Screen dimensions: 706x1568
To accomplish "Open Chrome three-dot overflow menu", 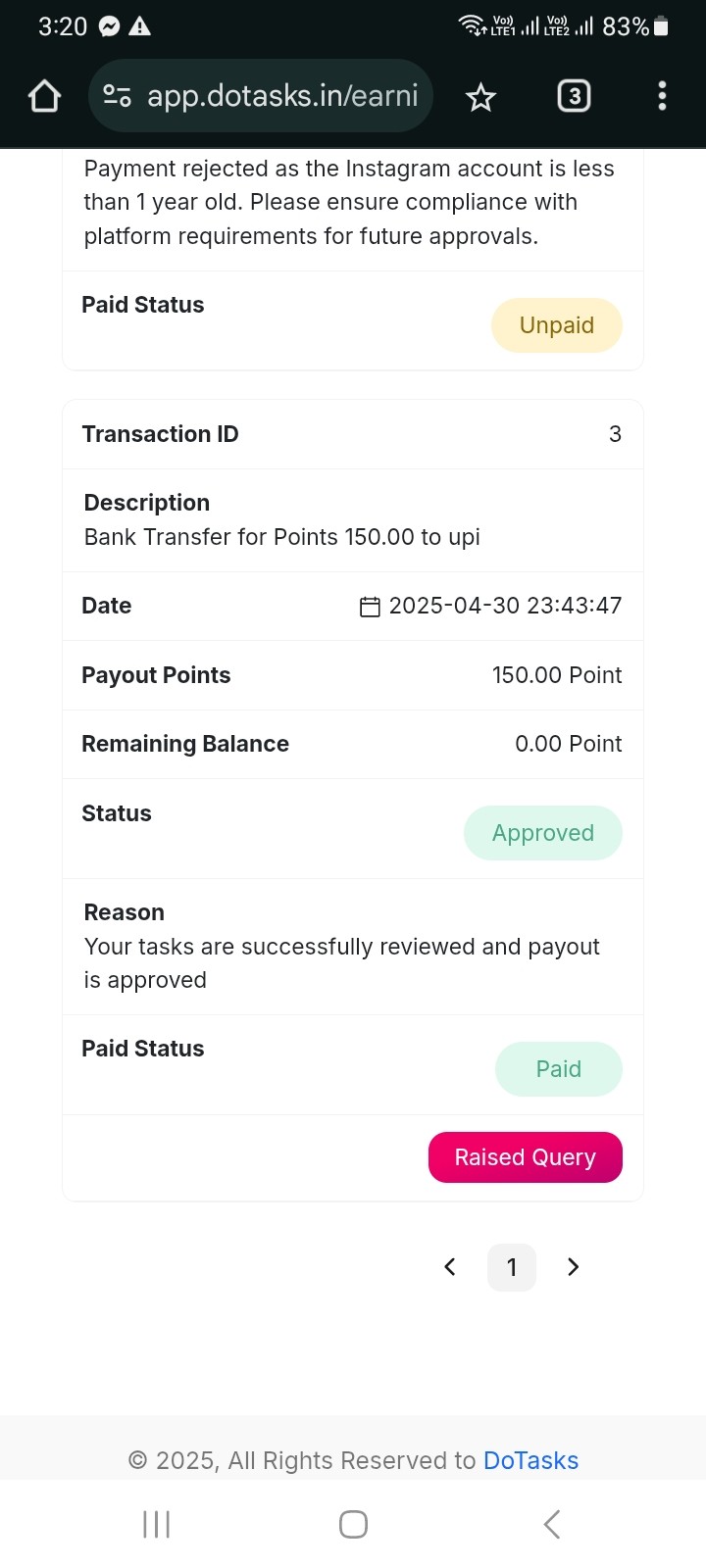I will 662,96.
